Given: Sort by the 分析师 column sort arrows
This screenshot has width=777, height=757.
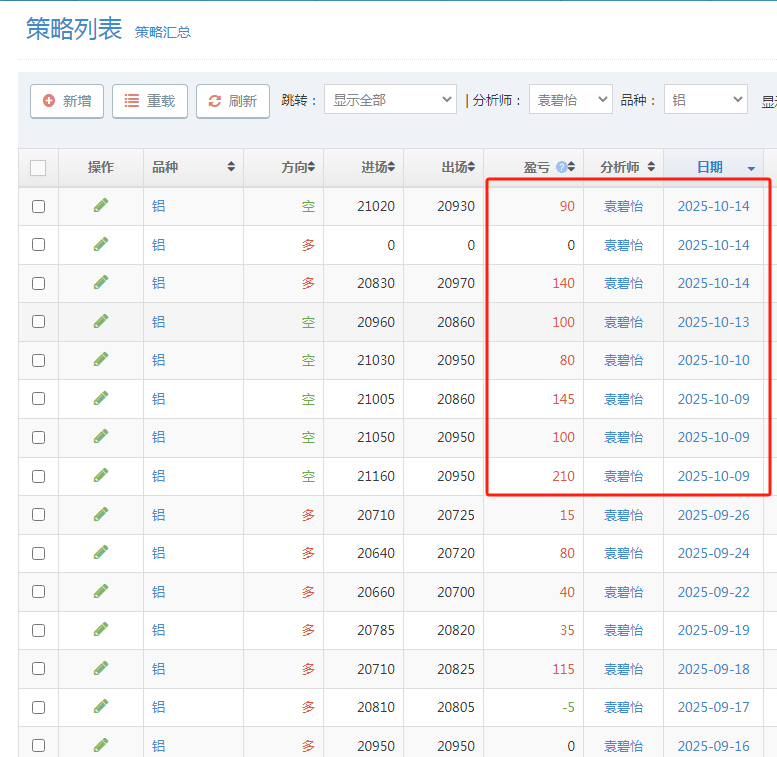Looking at the screenshot, I should [651, 167].
